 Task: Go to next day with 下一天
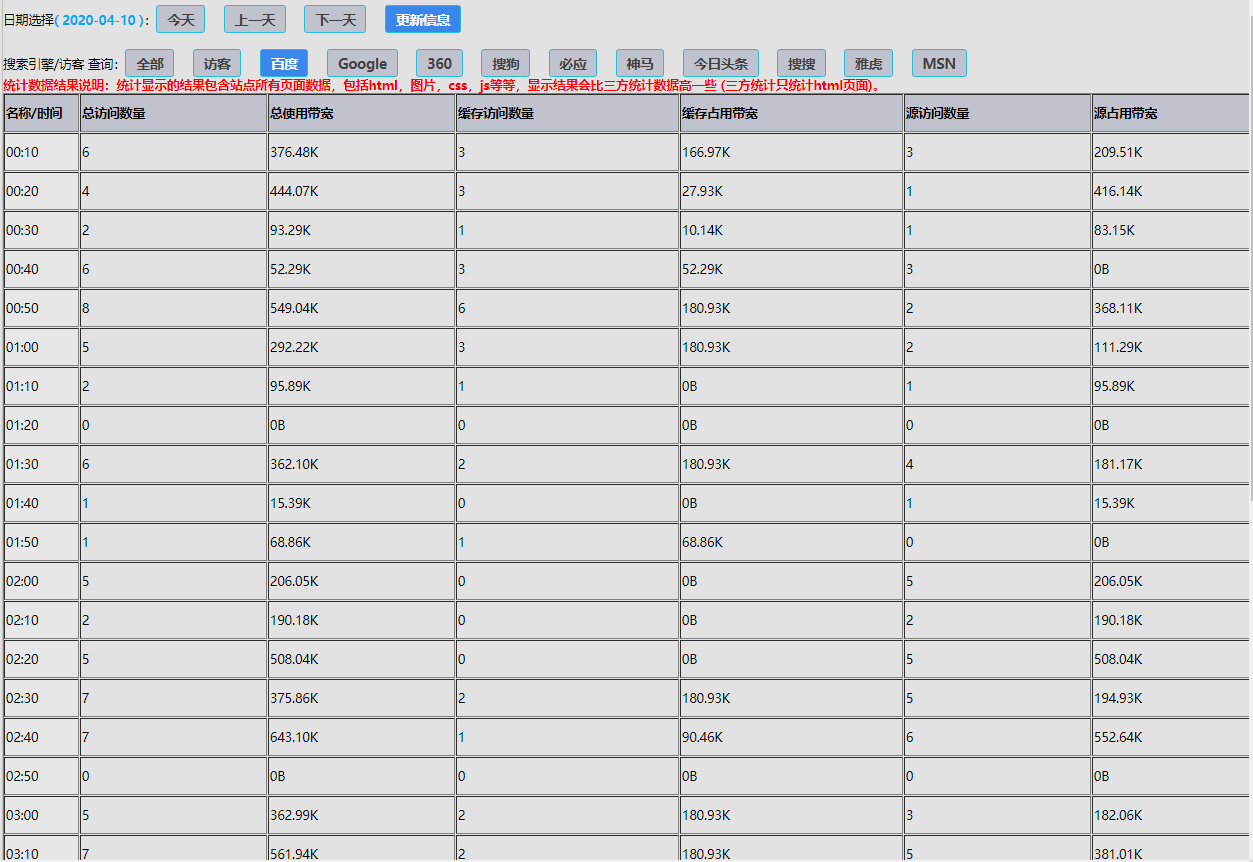tap(335, 19)
